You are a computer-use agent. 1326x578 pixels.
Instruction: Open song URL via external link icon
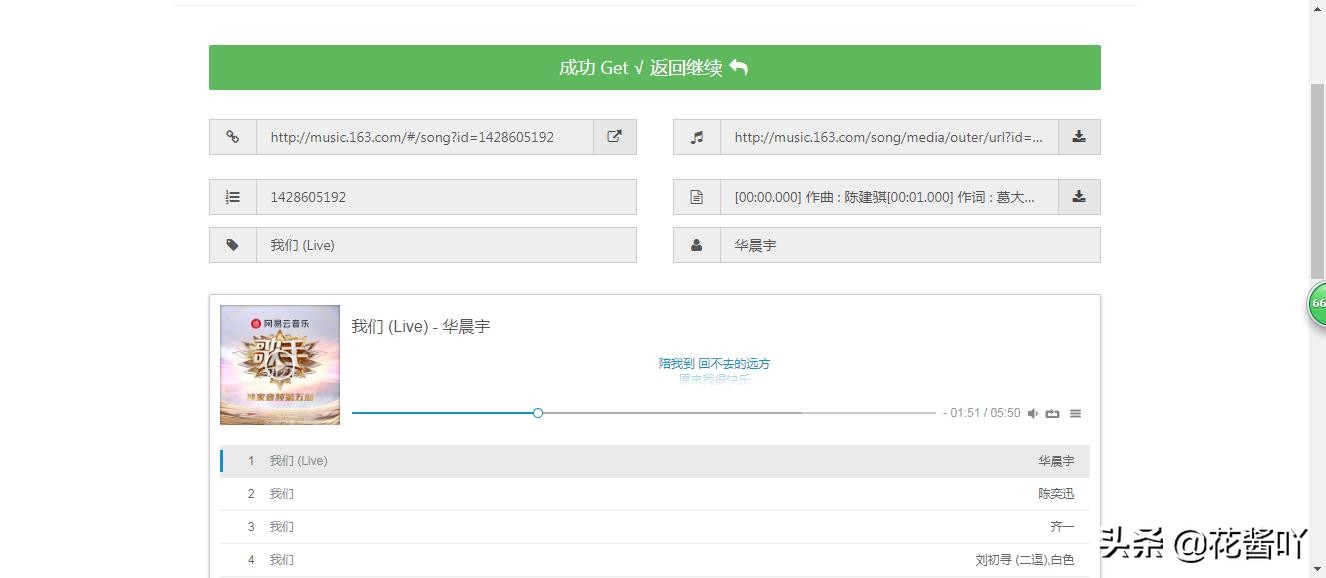click(615, 137)
